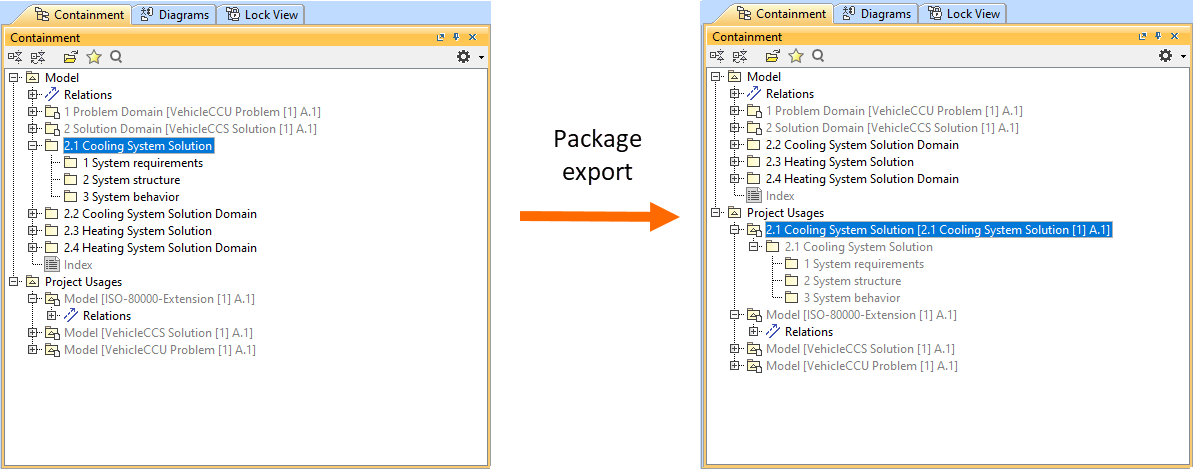The image size is (1193, 469).
Task: Click the second tree-collapse icon in right panel toolbar
Action: [740, 56]
